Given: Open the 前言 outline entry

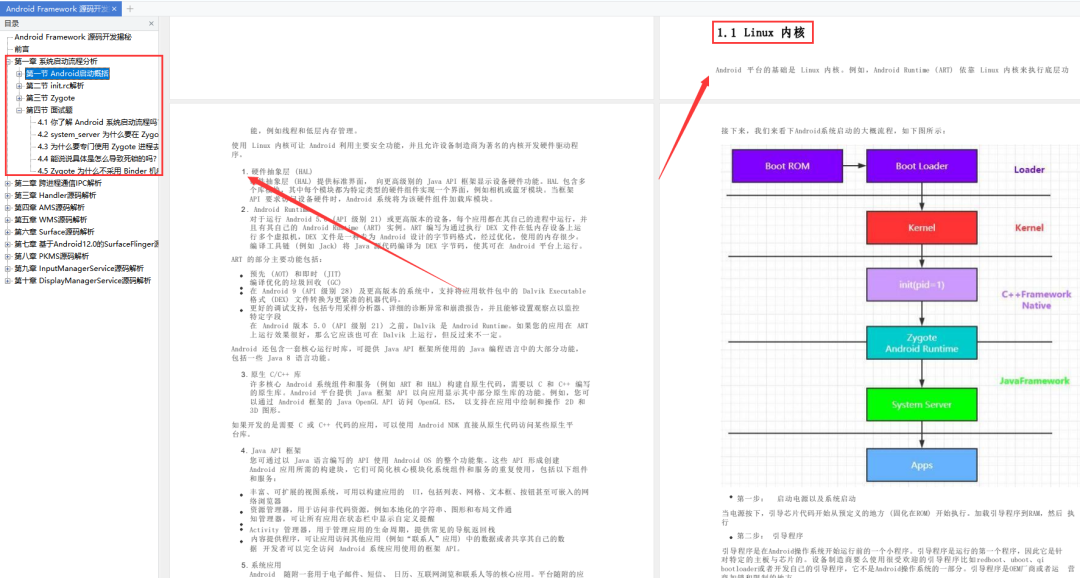Looking at the screenshot, I should [x=22, y=49].
